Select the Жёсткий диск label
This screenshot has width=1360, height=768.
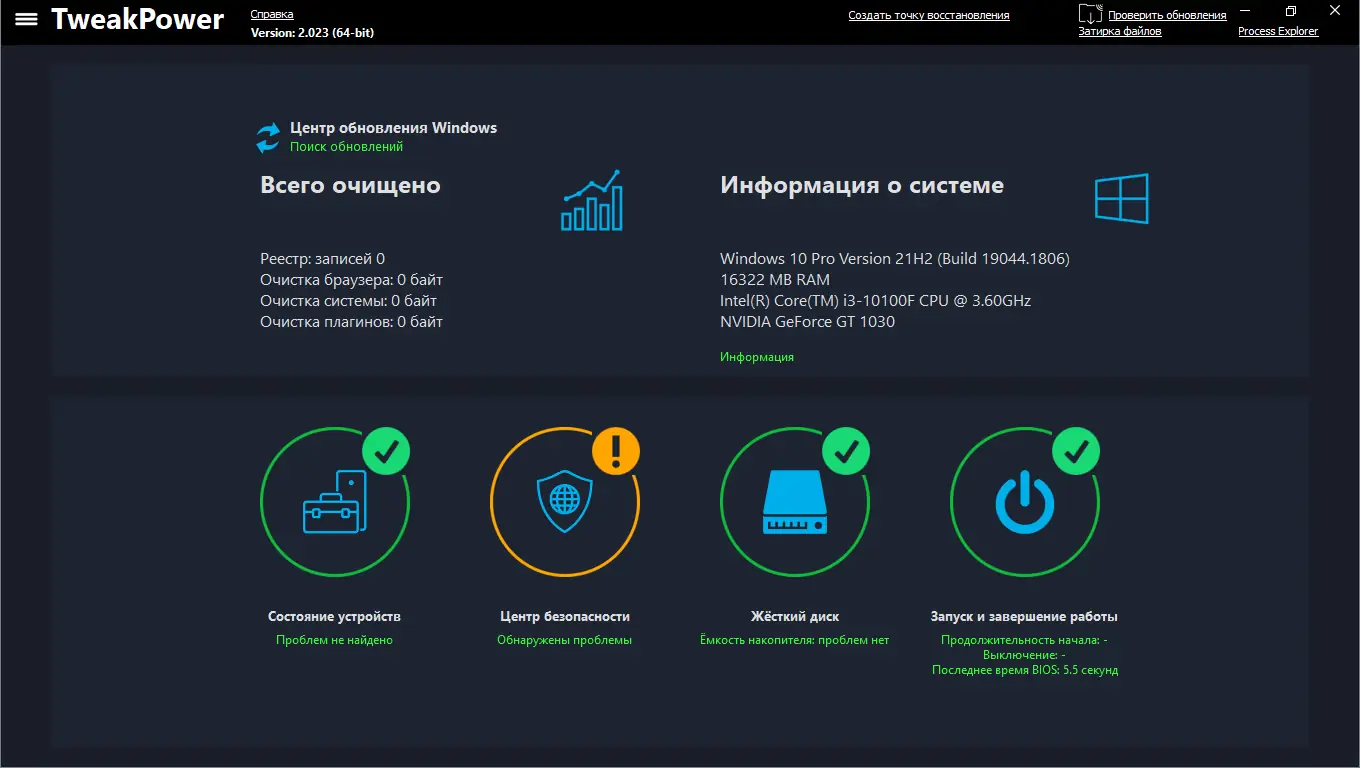tap(795, 617)
